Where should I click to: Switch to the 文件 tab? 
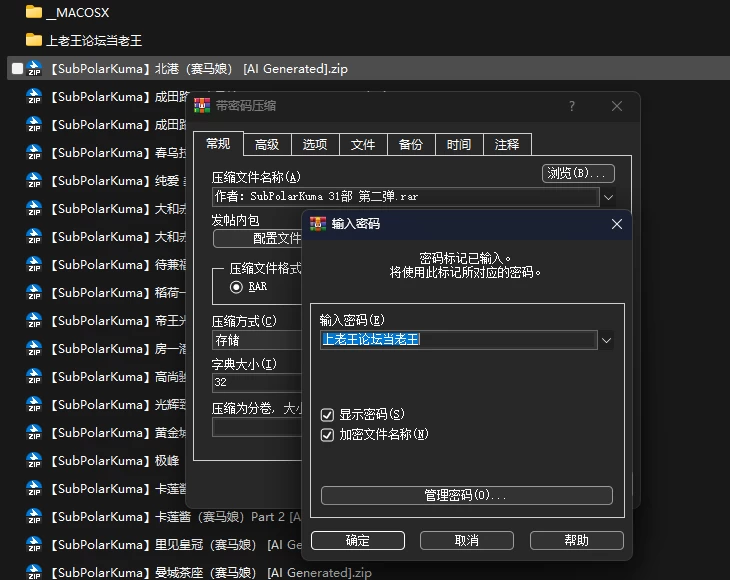[x=363, y=144]
